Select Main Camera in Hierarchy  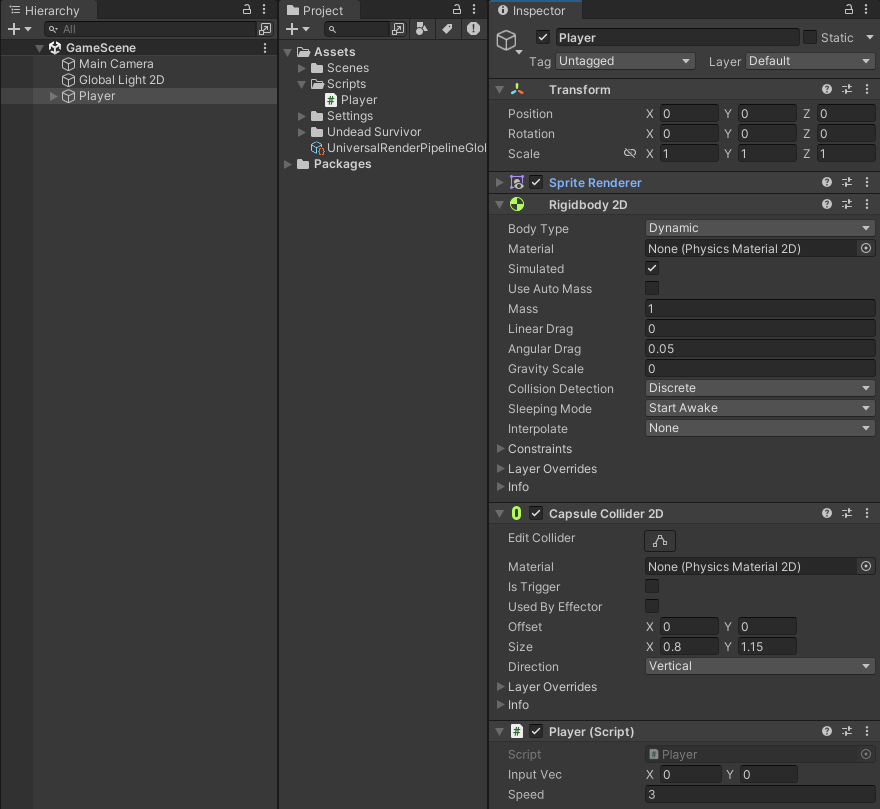116,64
